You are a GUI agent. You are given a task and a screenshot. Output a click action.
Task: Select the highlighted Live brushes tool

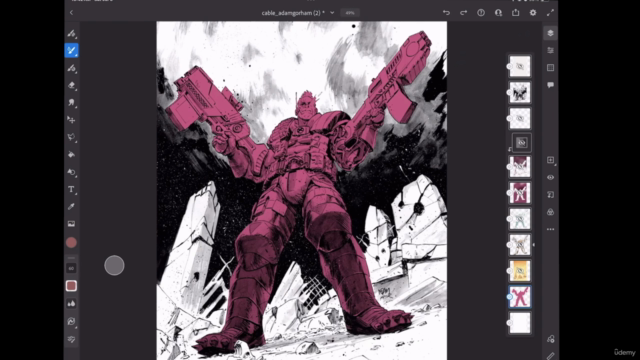(x=71, y=51)
